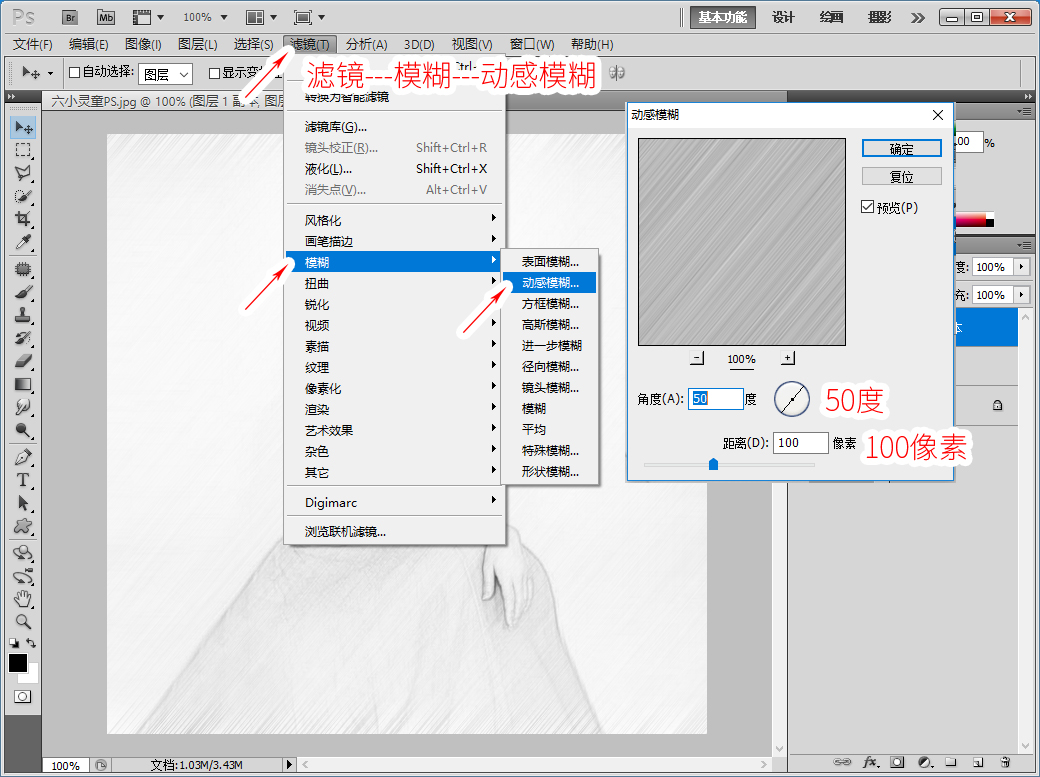This screenshot has width=1040, height=777.
Task: Open the Screen Mode dropdown
Action: (309, 17)
